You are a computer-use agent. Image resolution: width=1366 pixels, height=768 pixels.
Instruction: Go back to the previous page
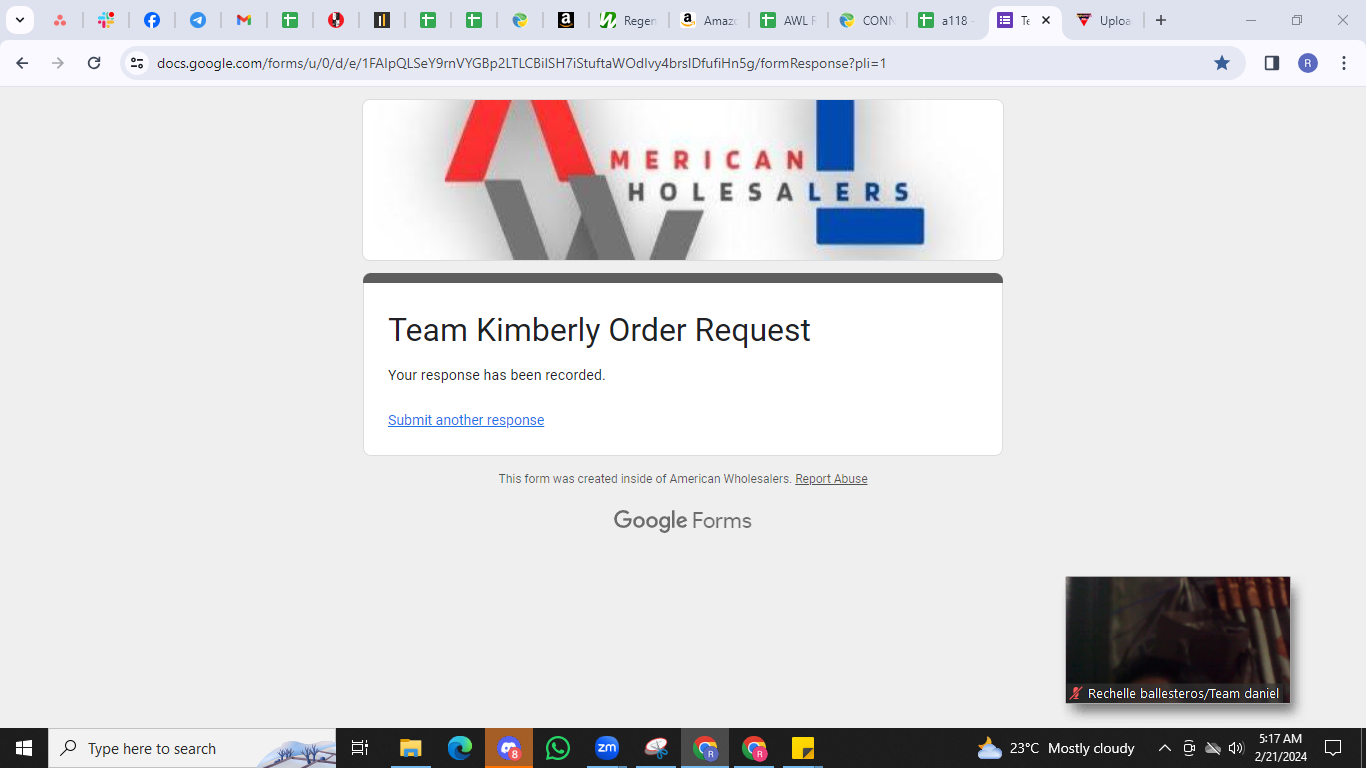point(22,63)
